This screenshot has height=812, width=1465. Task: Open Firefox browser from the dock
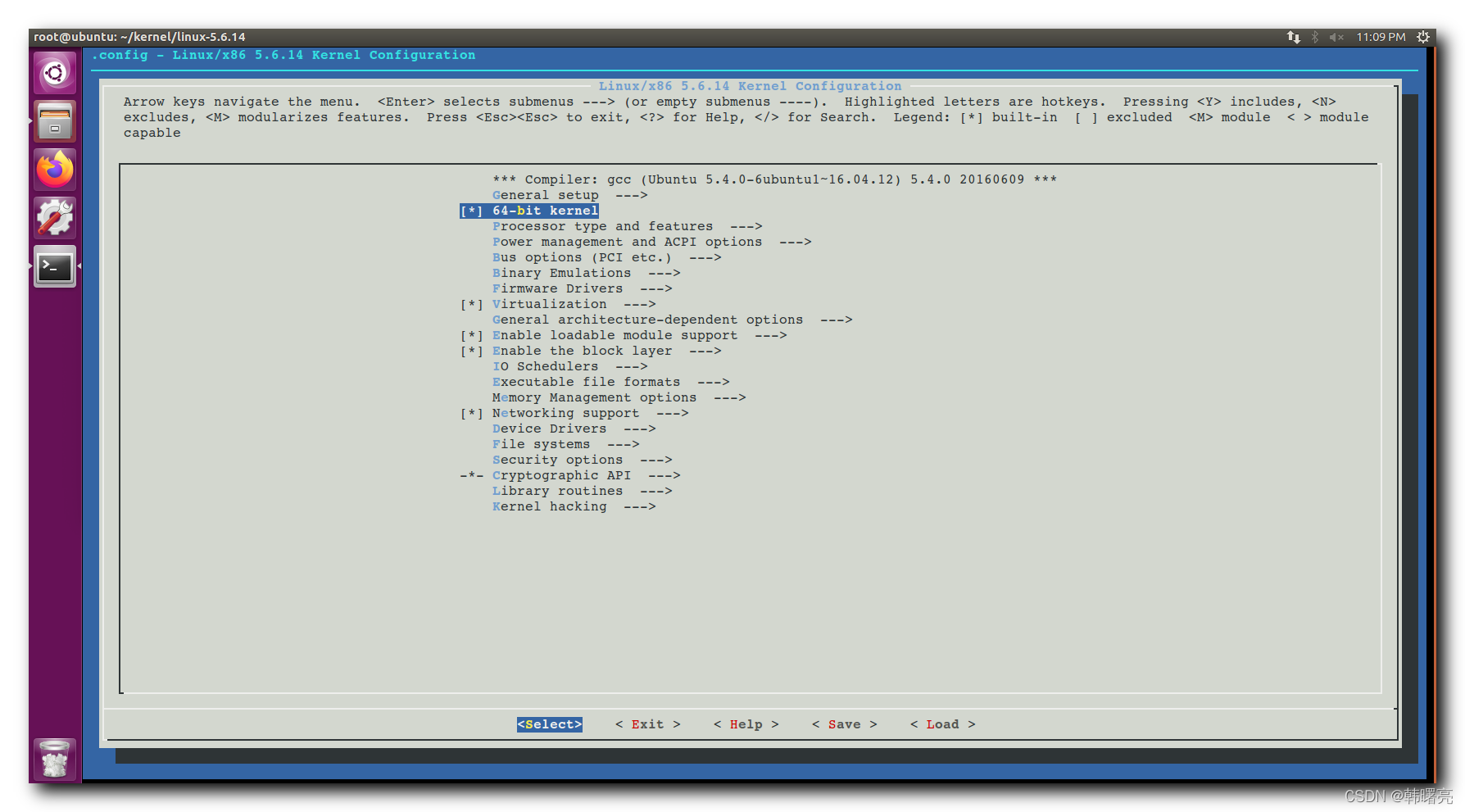tap(55, 170)
